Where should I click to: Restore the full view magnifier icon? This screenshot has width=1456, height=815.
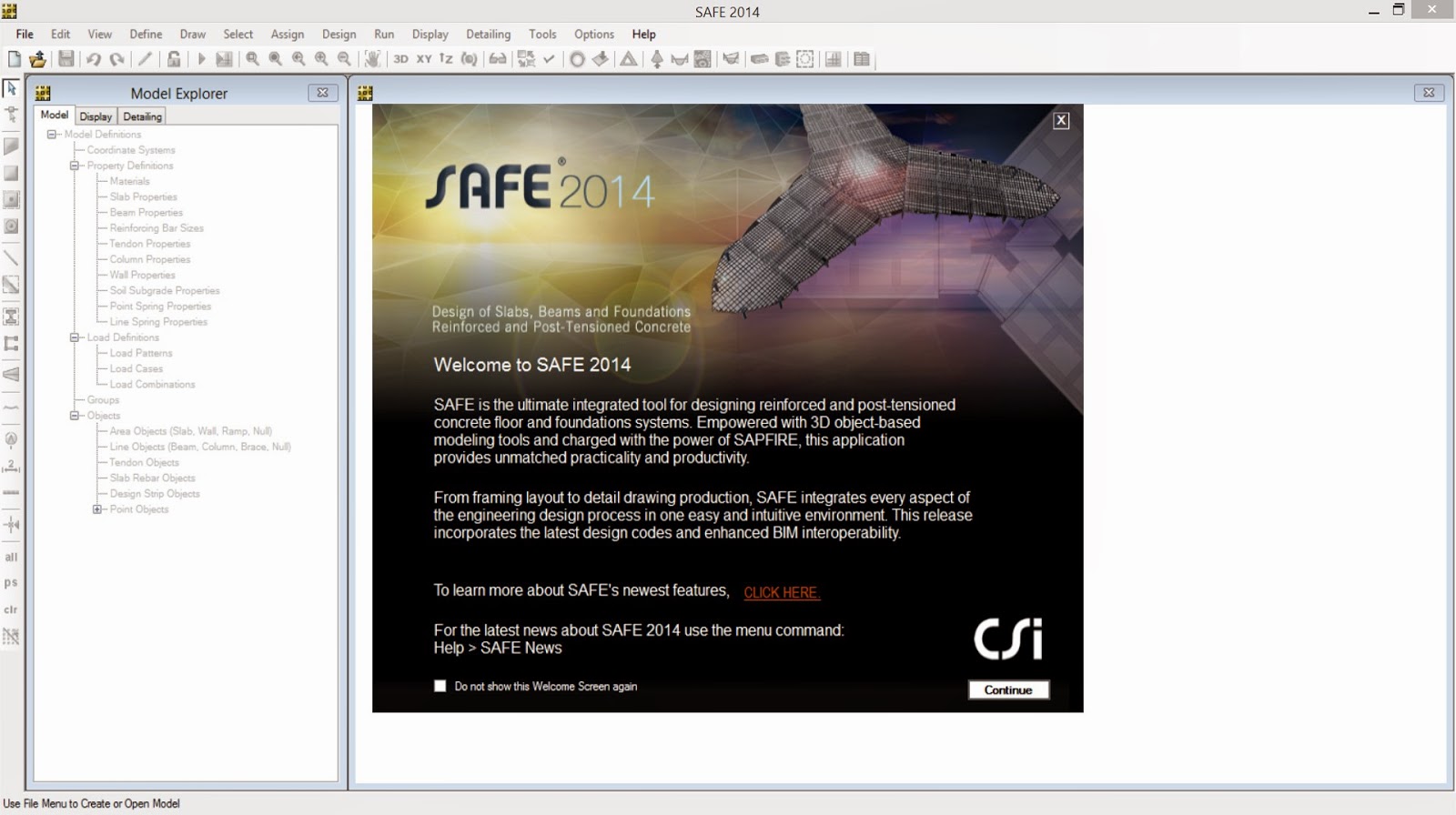tap(276, 59)
